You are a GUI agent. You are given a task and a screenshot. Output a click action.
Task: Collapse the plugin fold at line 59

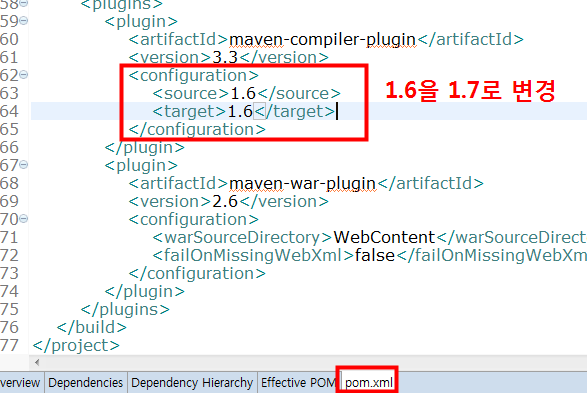(x=24, y=21)
